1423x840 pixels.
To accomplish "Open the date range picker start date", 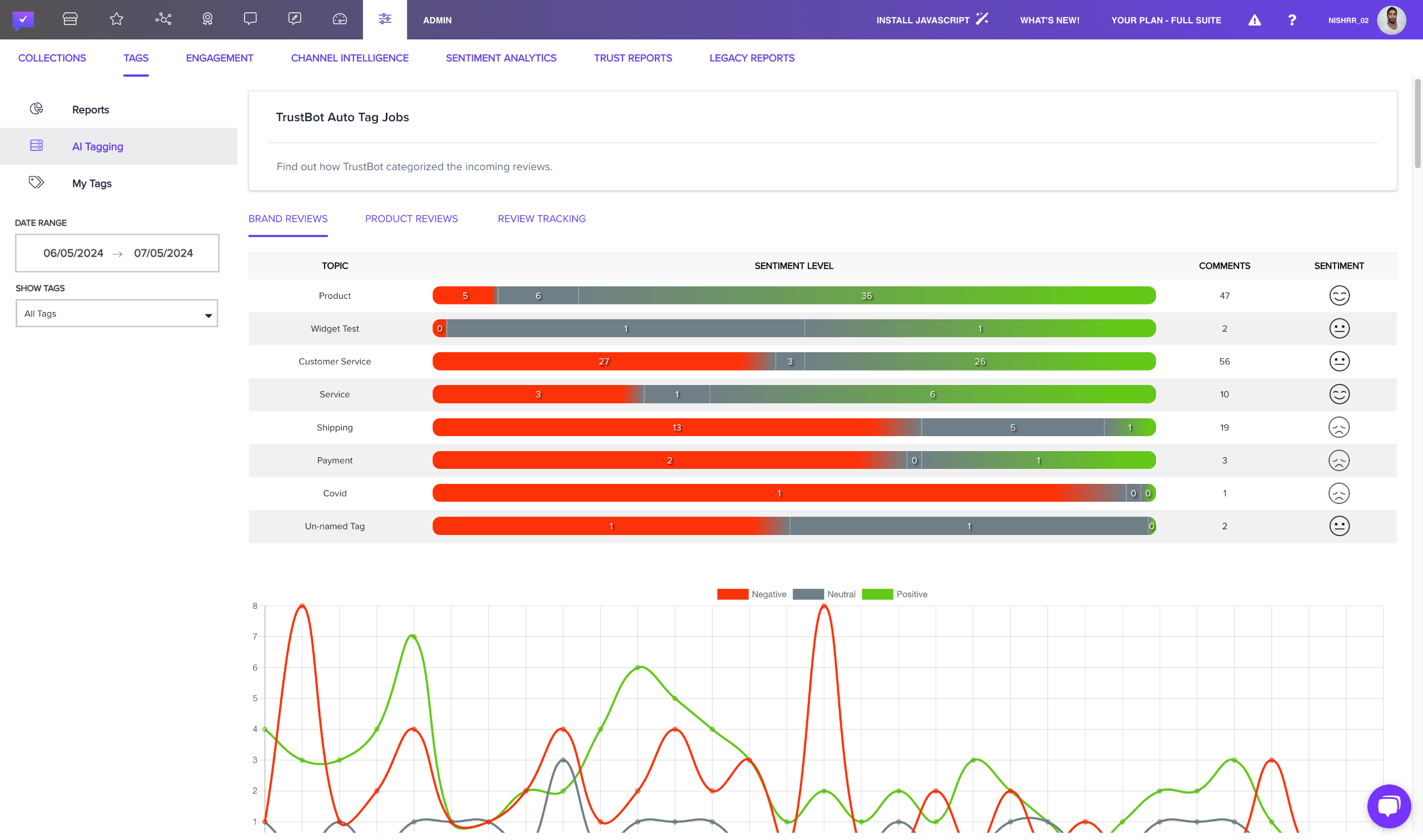I will 73,253.
